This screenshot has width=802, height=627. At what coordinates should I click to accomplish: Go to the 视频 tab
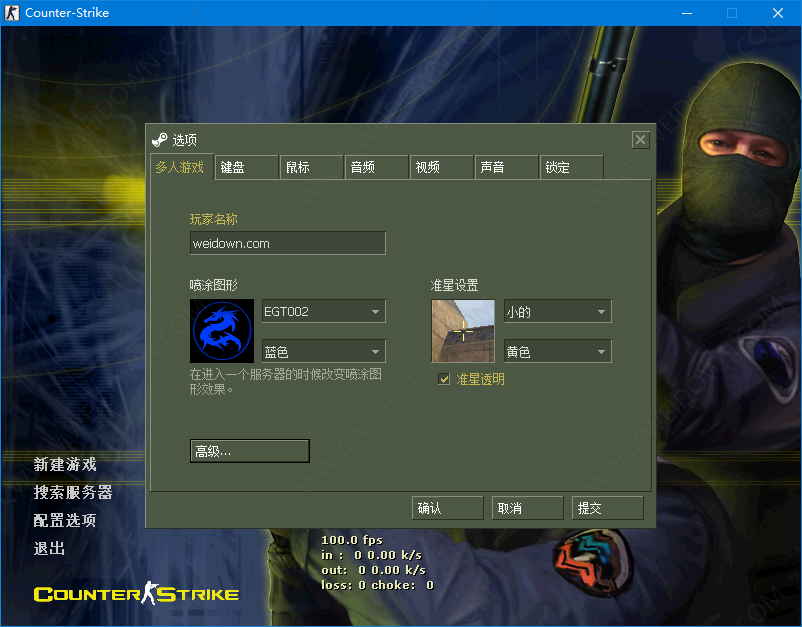pos(441,168)
